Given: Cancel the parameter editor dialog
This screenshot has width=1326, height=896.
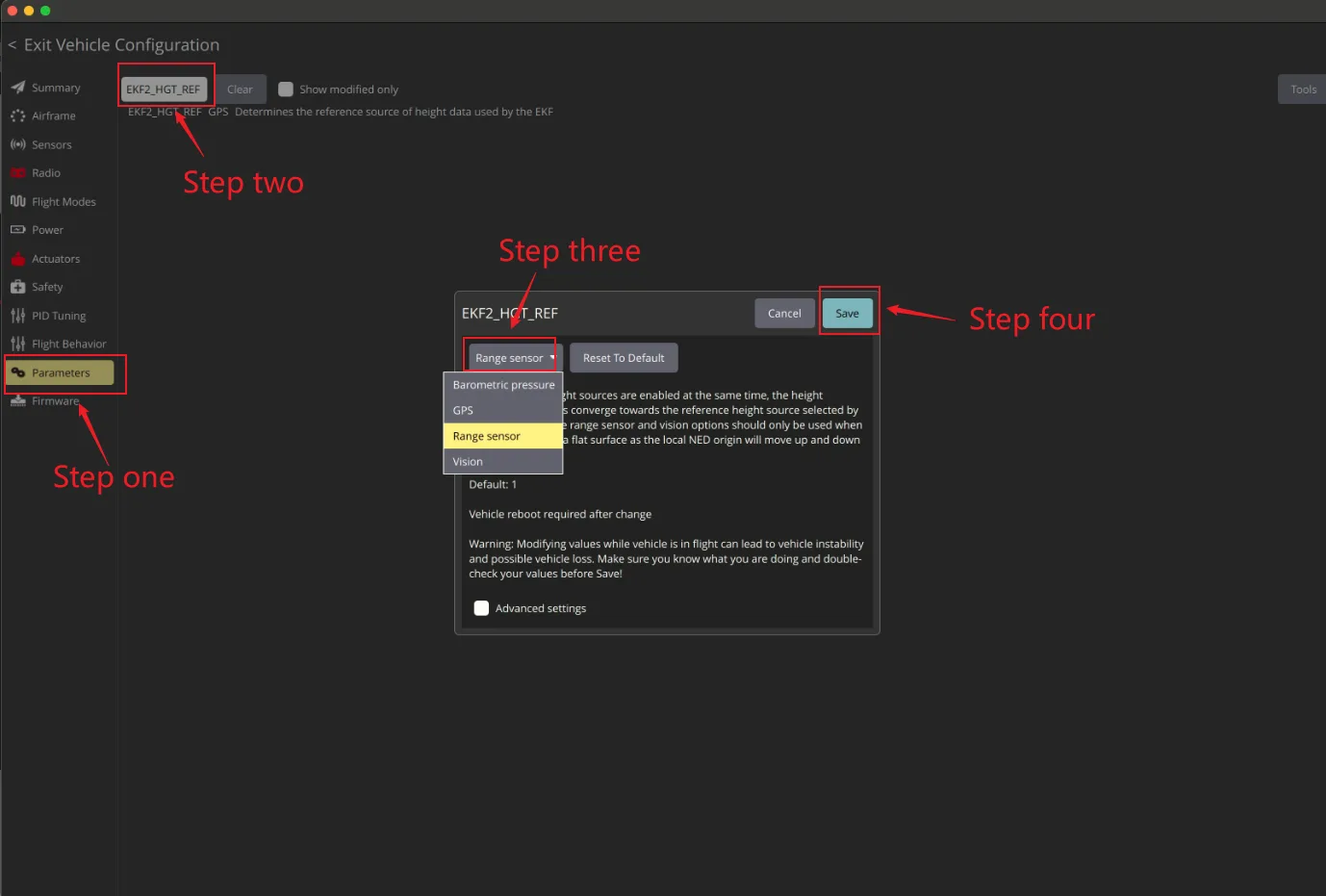Looking at the screenshot, I should click(784, 314).
